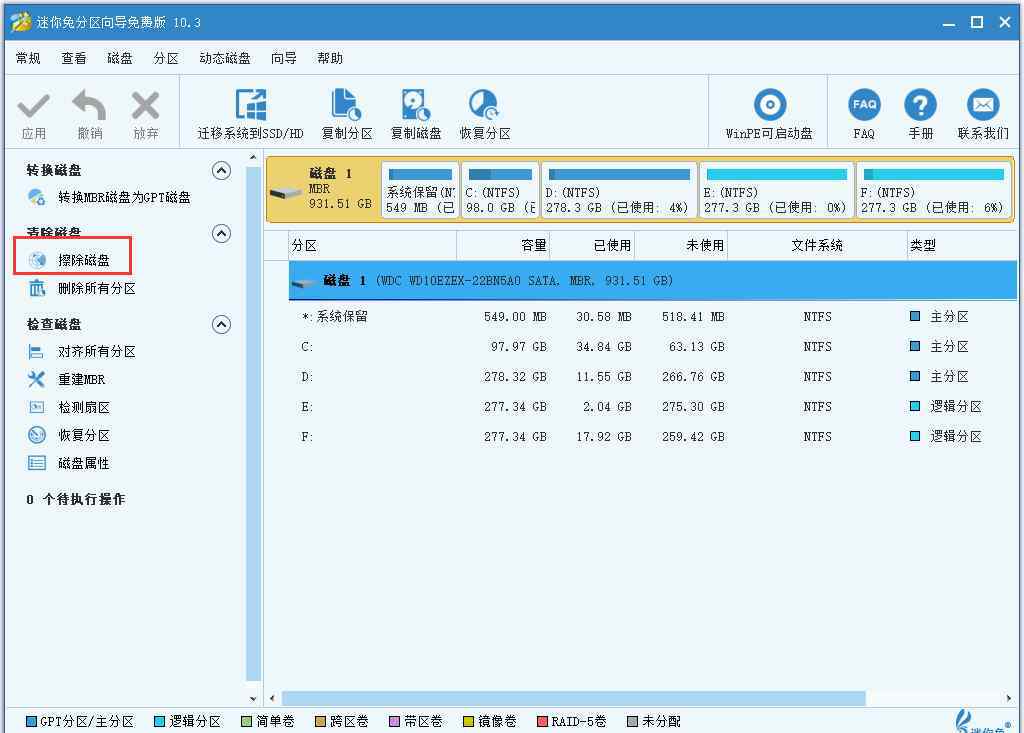
Task: Select the 磁盘 1 WDC header row
Action: [652, 281]
